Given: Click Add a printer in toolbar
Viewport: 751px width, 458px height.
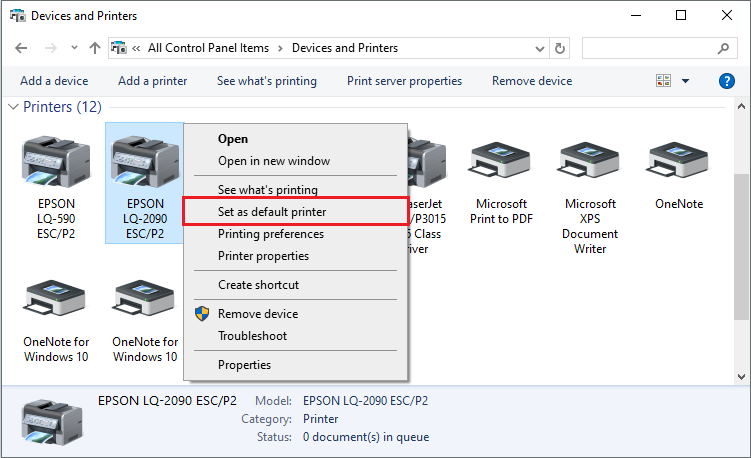Looking at the screenshot, I should click(x=152, y=81).
